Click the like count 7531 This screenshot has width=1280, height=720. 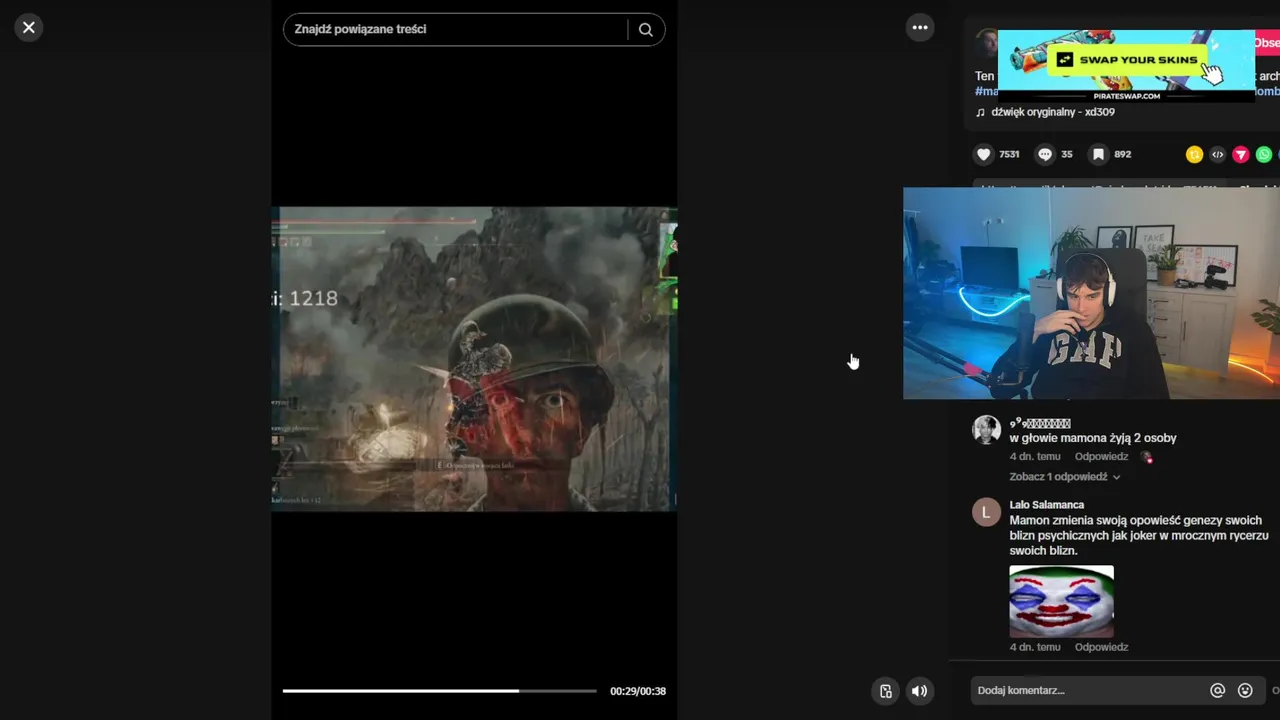(1009, 154)
